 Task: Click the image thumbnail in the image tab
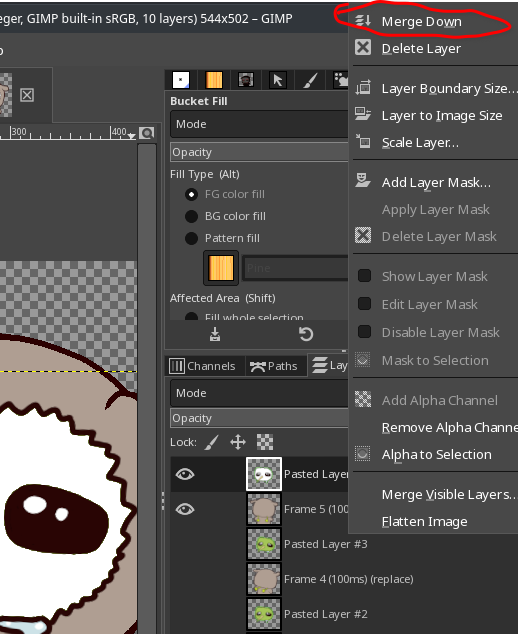tap(5, 95)
